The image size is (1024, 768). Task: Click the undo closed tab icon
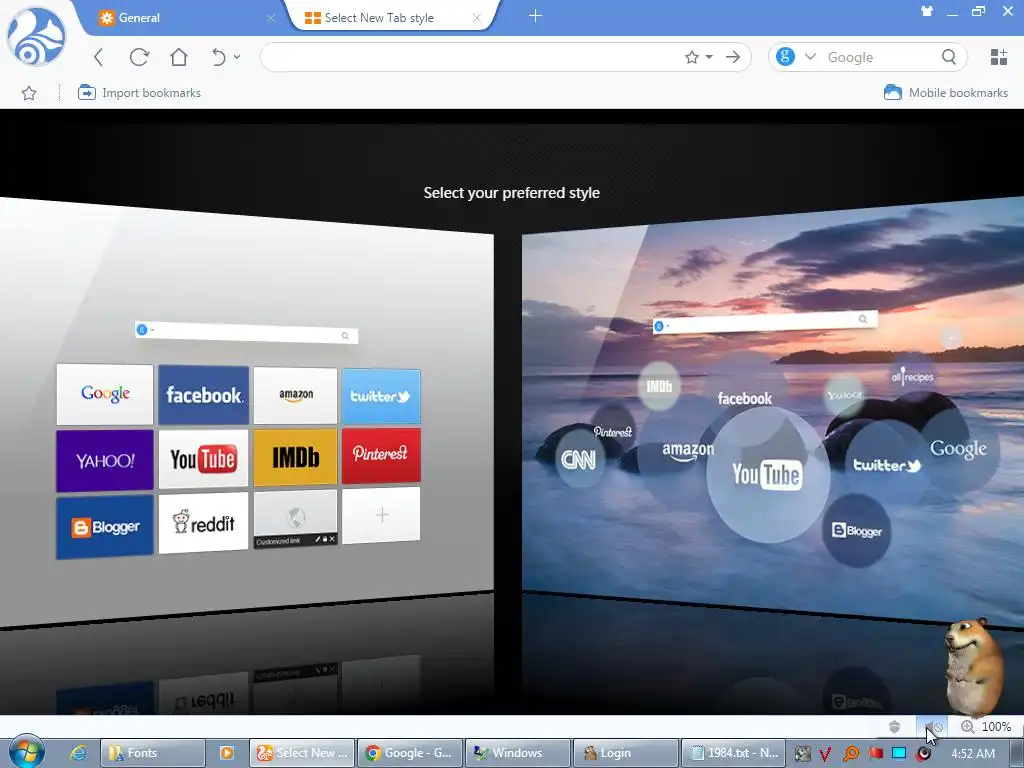(x=219, y=57)
